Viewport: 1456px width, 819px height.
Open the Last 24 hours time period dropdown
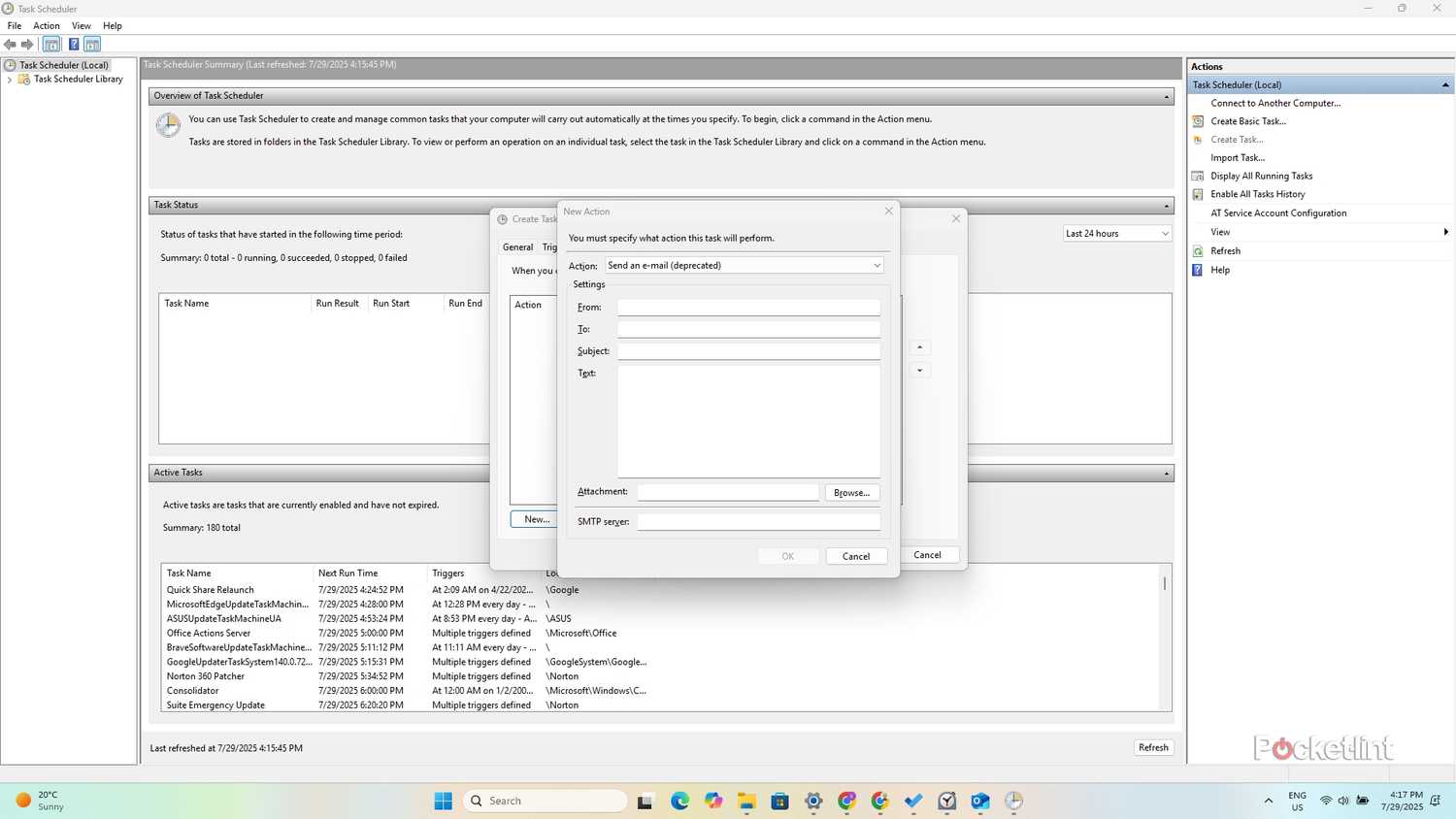coord(1114,233)
